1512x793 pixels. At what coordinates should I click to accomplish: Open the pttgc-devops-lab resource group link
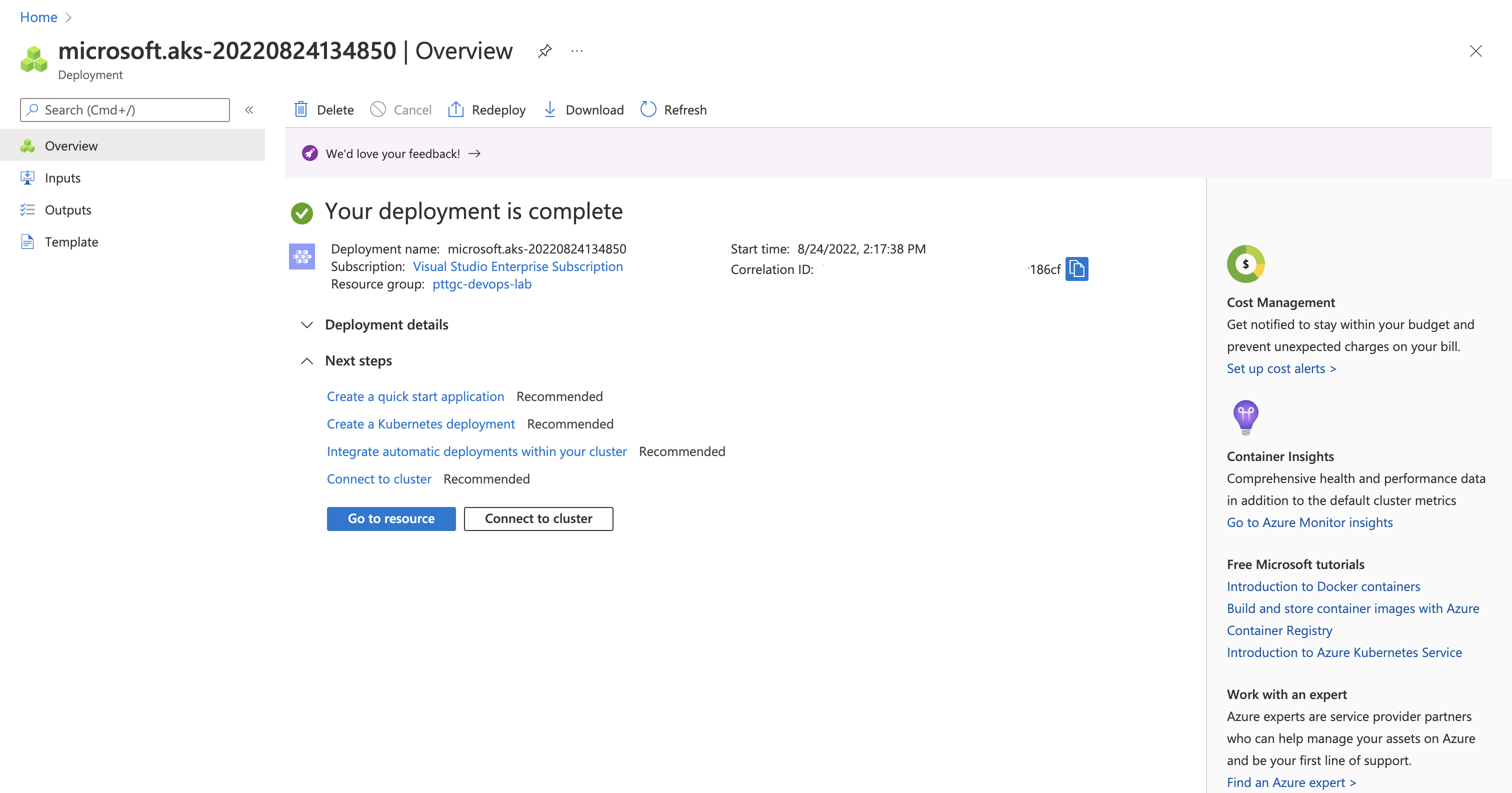point(481,284)
